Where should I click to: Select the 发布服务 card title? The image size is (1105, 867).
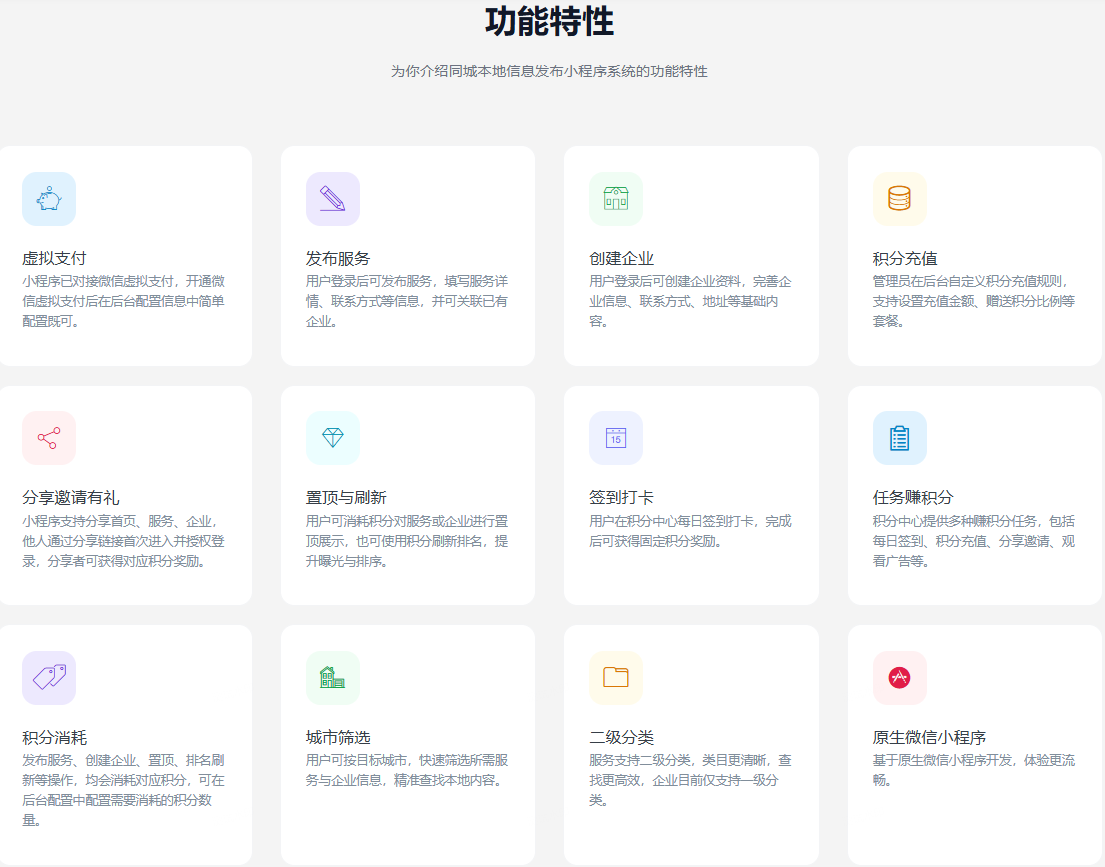338,259
